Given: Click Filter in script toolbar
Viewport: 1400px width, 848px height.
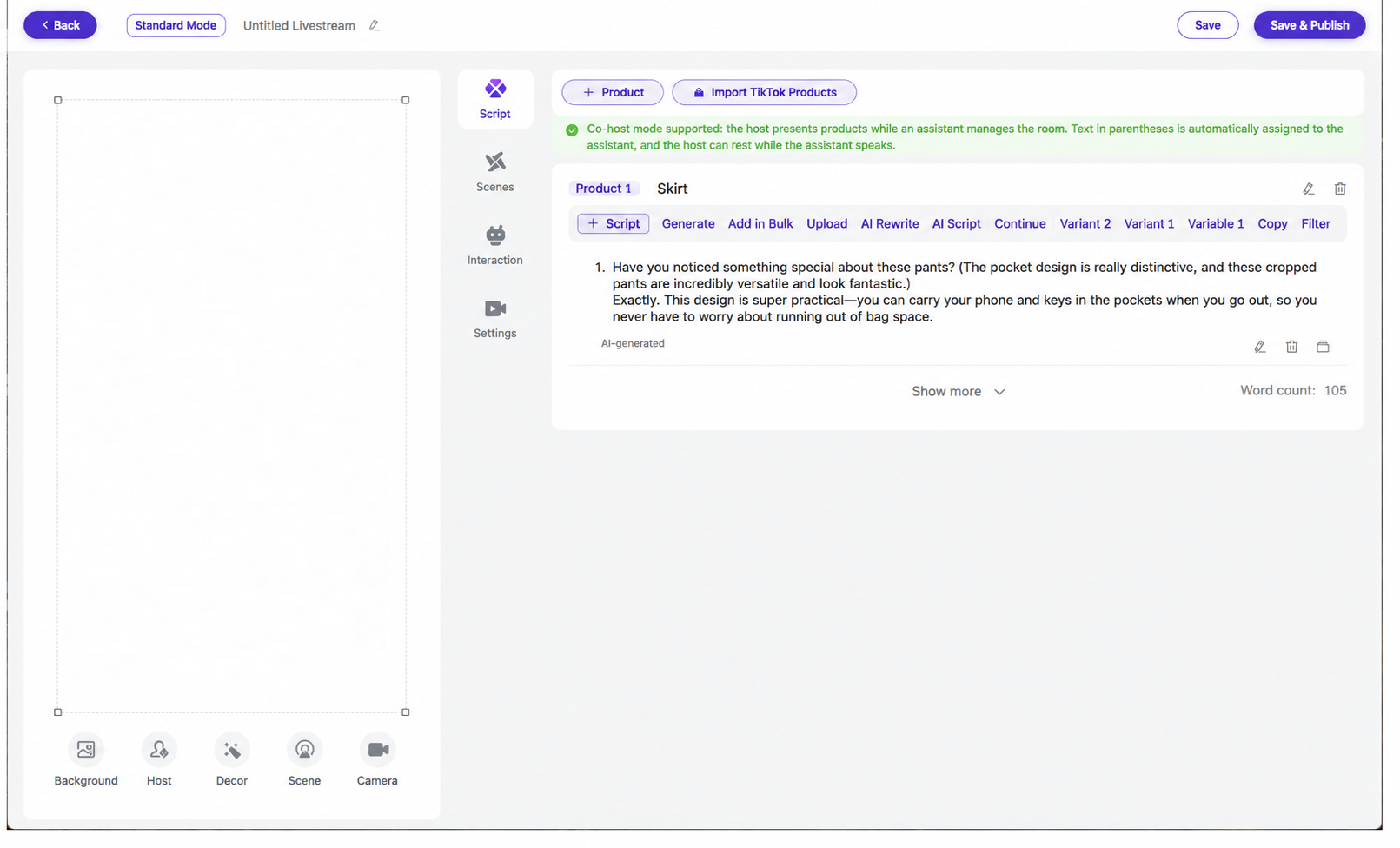Looking at the screenshot, I should [1316, 223].
